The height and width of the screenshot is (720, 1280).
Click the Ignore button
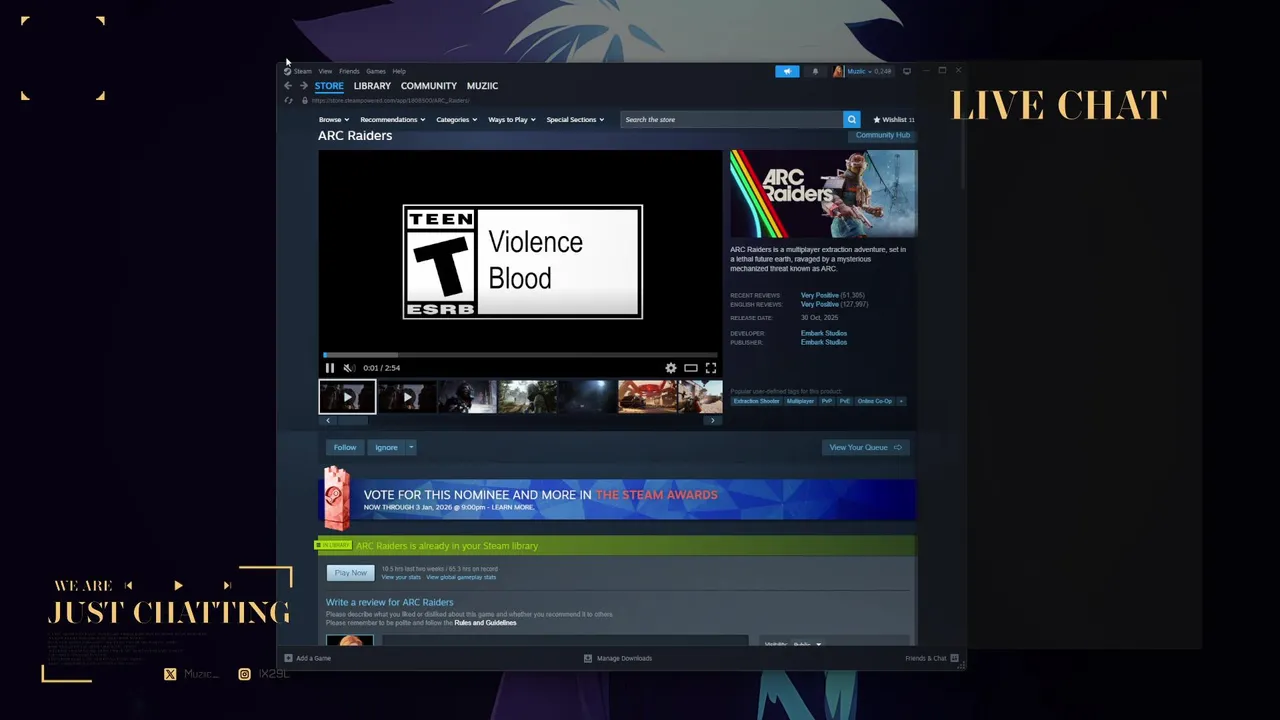[x=386, y=447]
